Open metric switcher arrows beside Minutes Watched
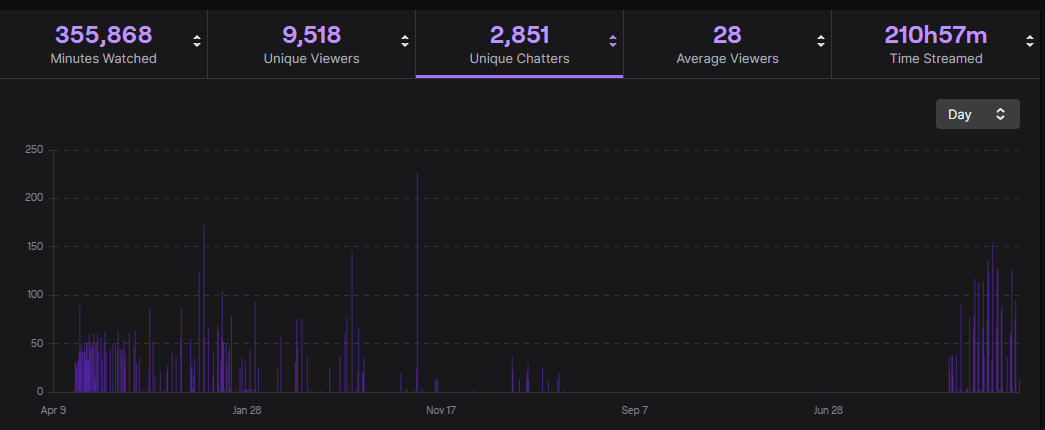Image resolution: width=1045 pixels, height=430 pixels. point(197,41)
